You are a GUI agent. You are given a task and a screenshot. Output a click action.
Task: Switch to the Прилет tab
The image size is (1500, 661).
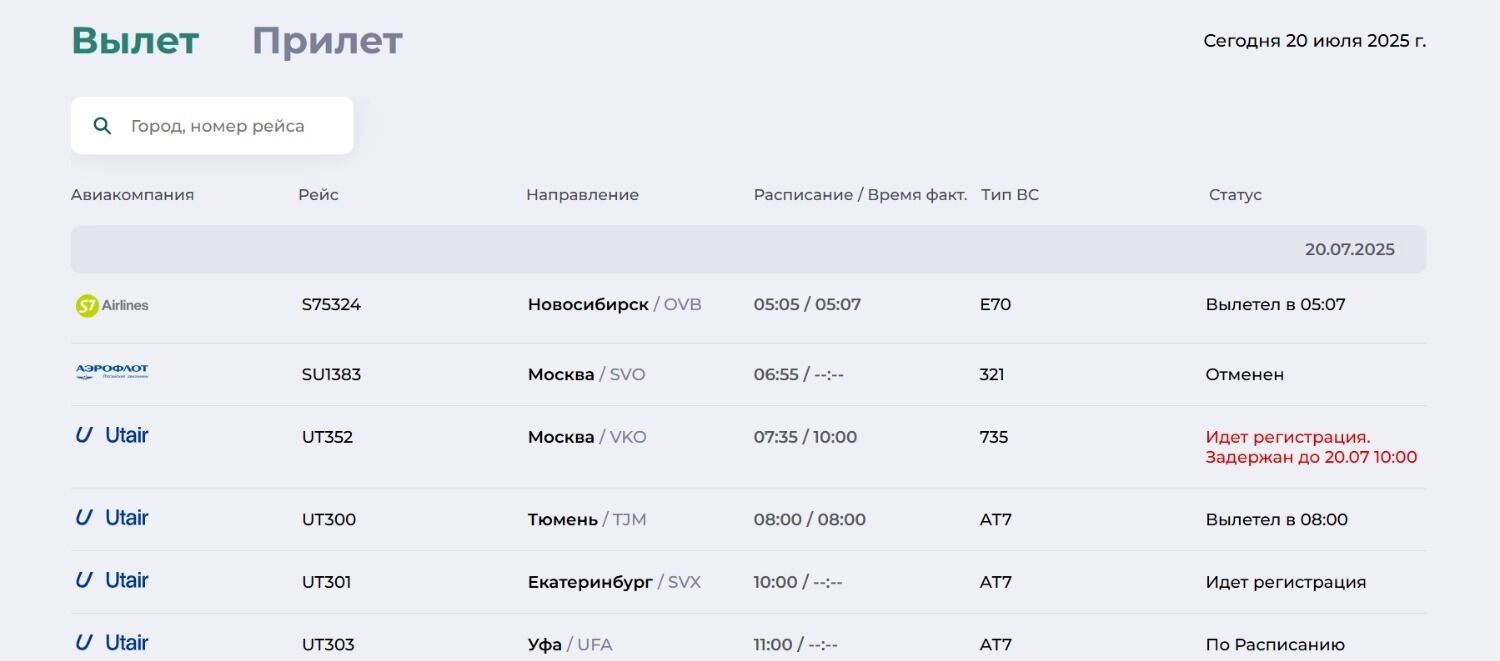coord(327,41)
